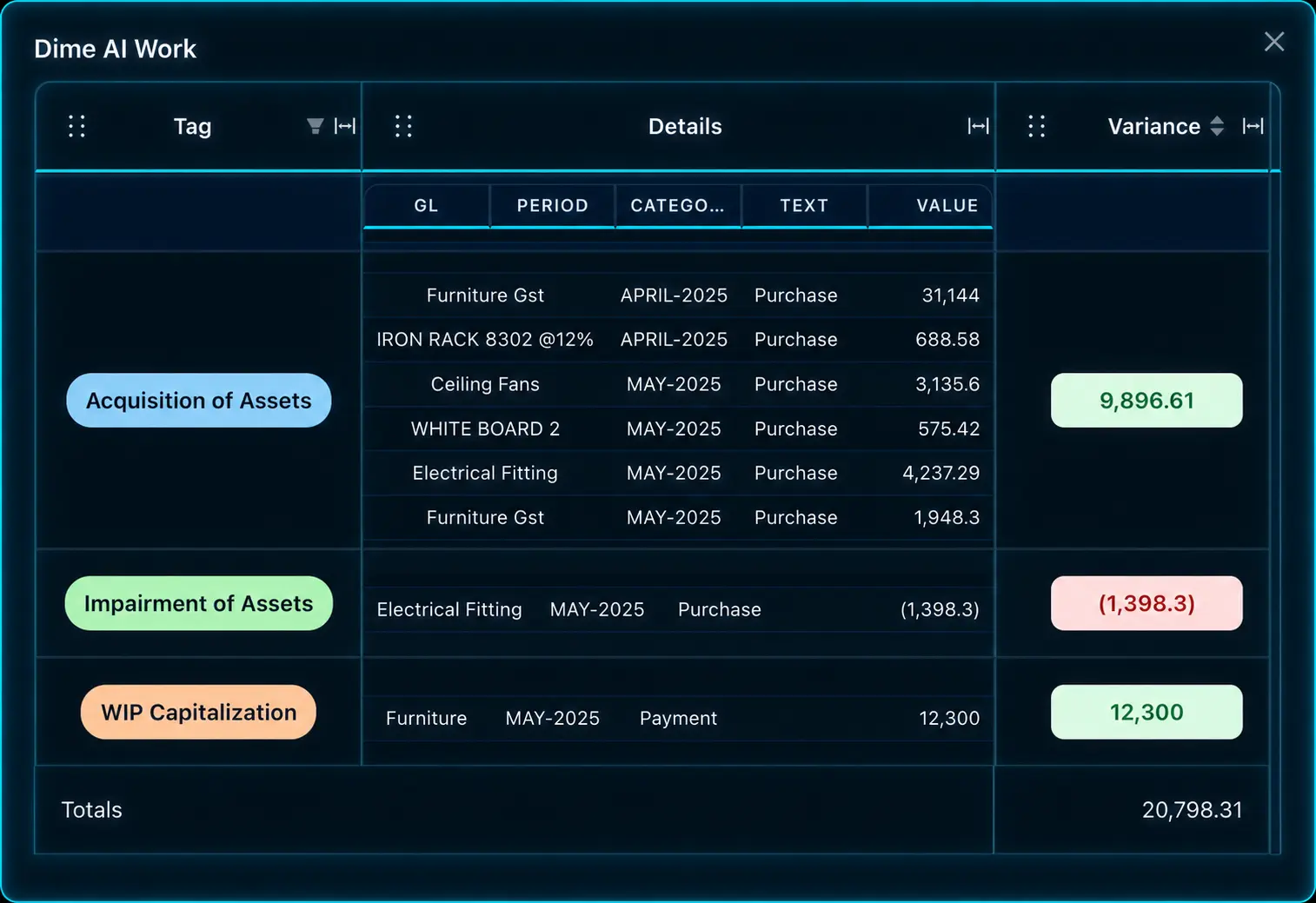Click the Payment text cell
This screenshot has width=1316, height=903.
click(x=678, y=719)
